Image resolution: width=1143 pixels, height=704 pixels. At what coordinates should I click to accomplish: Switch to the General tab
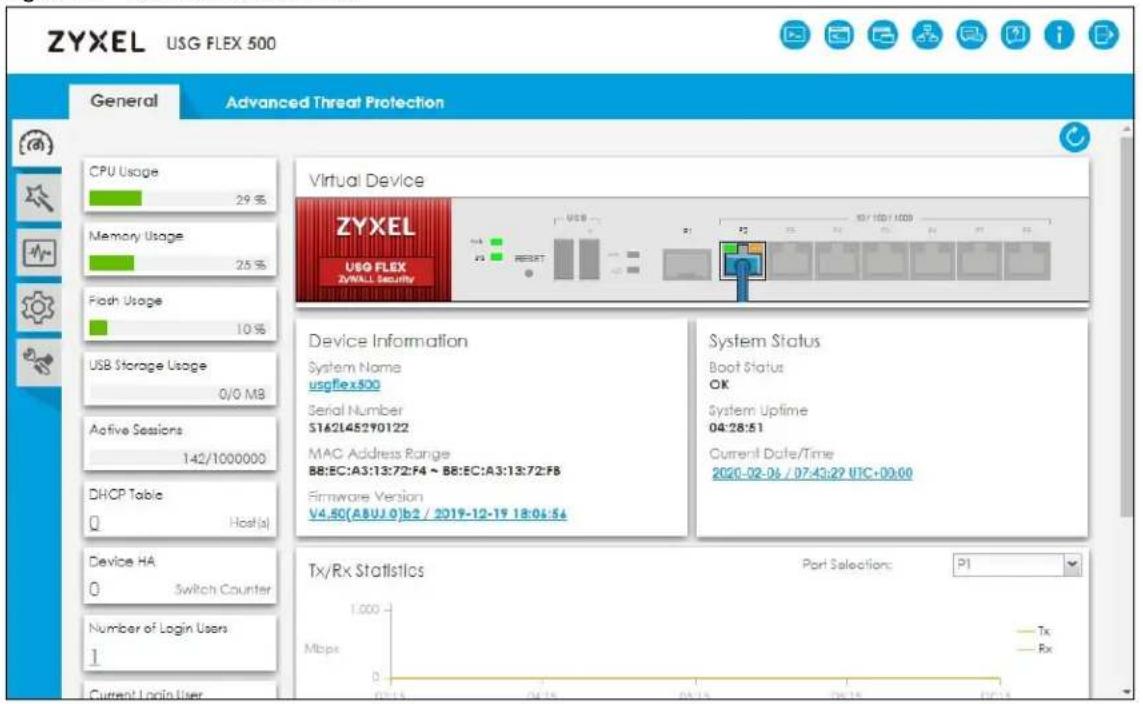124,101
